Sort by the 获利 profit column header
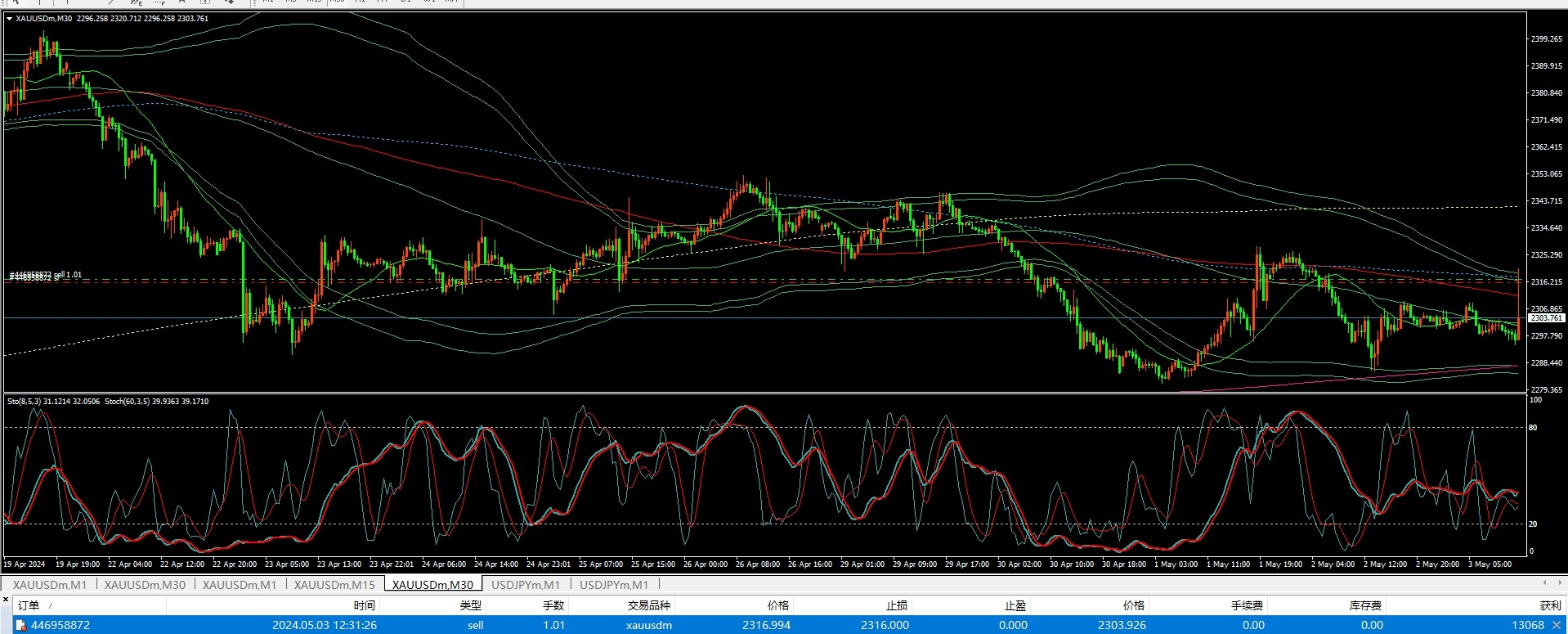The image size is (1568, 634). [1550, 605]
